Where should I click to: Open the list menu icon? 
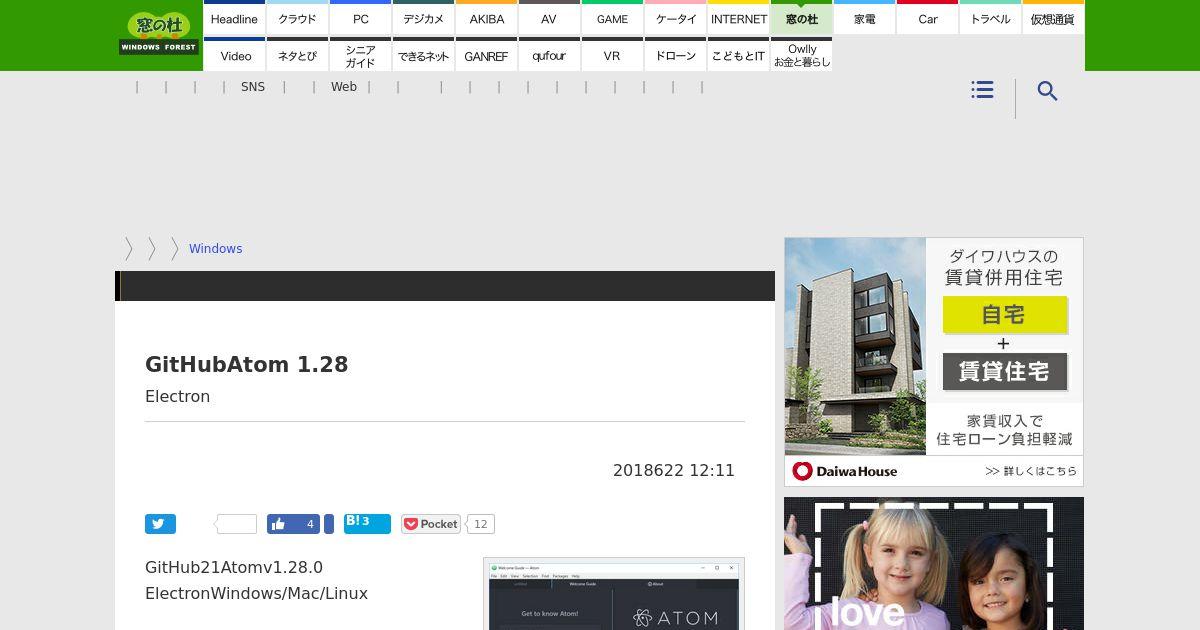[982, 90]
